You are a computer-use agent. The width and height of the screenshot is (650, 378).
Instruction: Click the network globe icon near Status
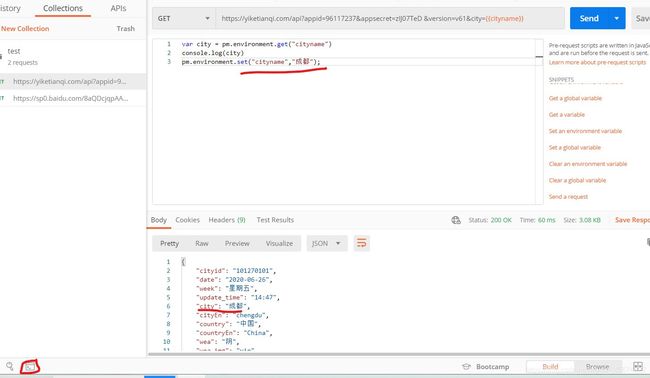tap(456, 220)
